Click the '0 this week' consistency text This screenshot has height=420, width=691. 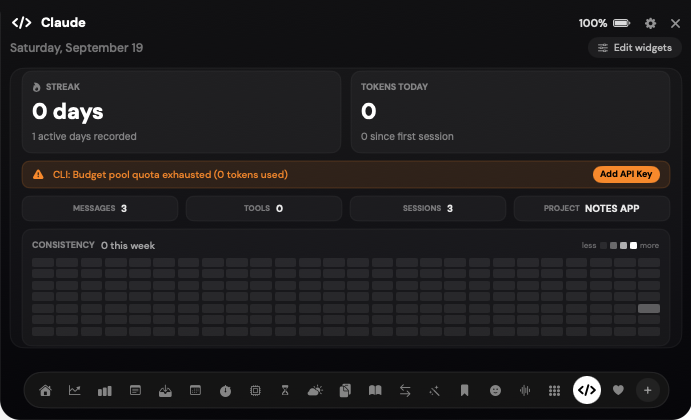(x=128, y=245)
